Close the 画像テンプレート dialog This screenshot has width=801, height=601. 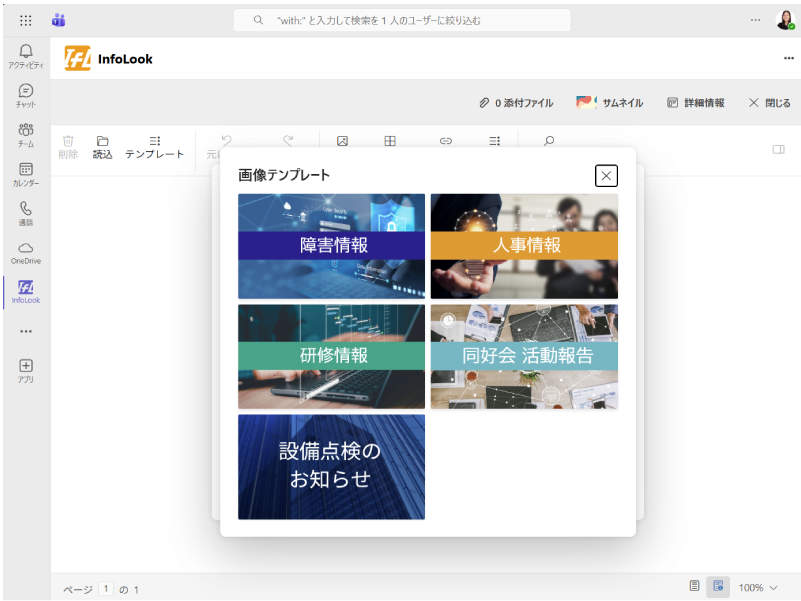click(x=605, y=176)
